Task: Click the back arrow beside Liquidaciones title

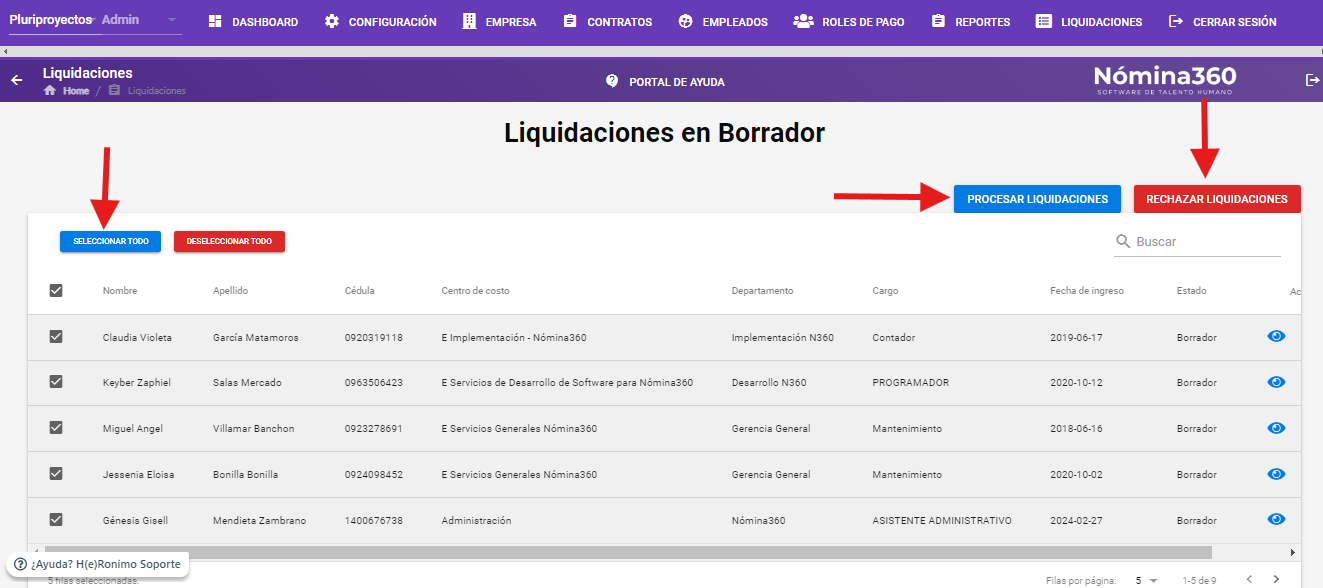Action: [x=16, y=80]
